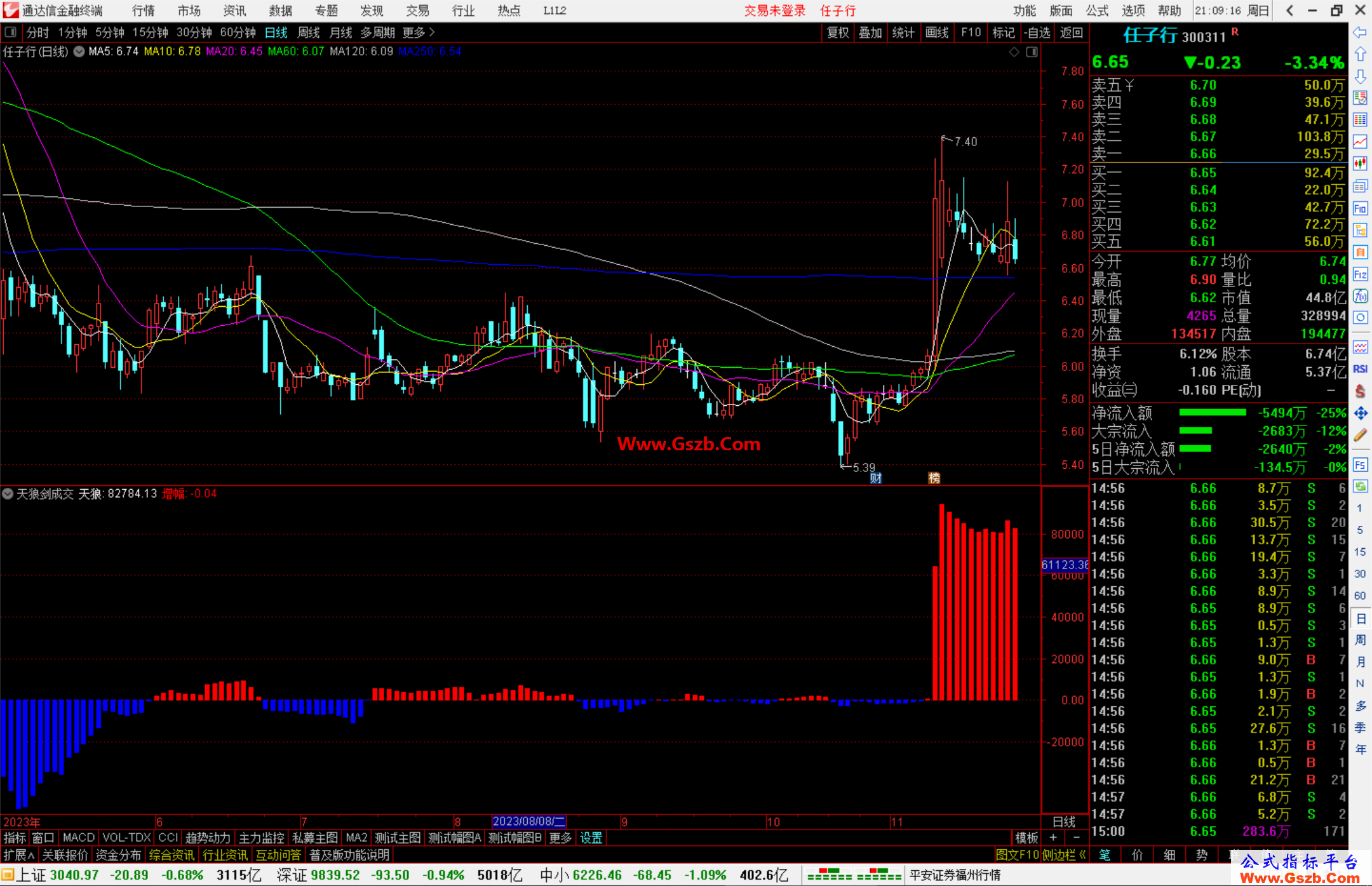Toggle the circle beside 天狼剑成交 indicator label
Screen dimensions: 1372x886
pos(8,493)
